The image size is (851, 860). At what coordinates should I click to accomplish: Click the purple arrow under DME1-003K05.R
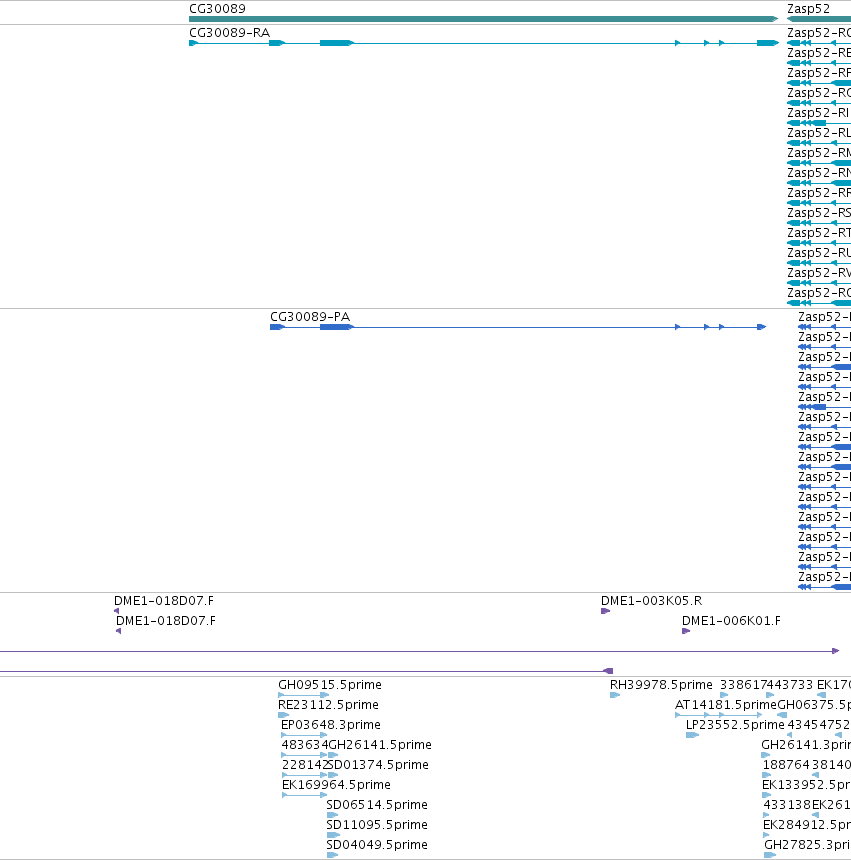click(x=605, y=611)
